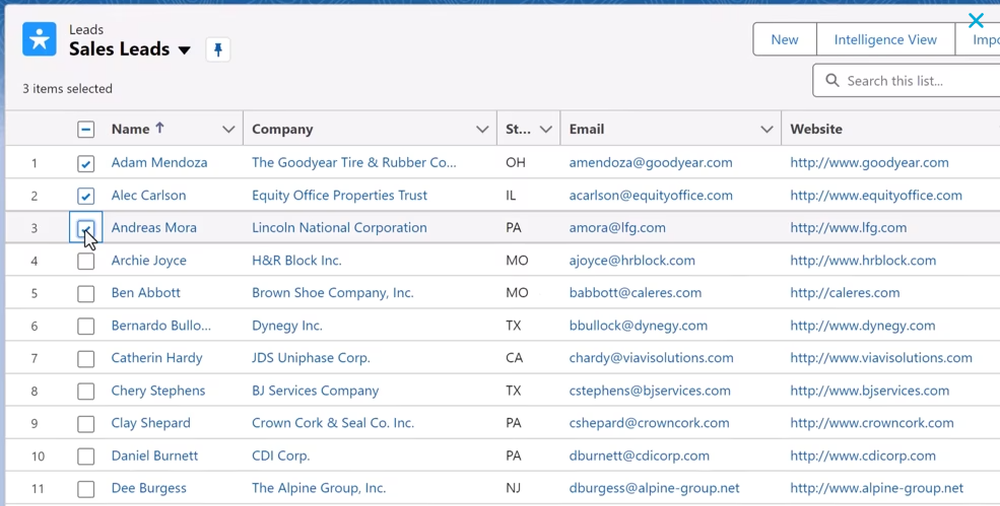Check the Ben Abbott row checkbox

pyautogui.click(x=86, y=294)
